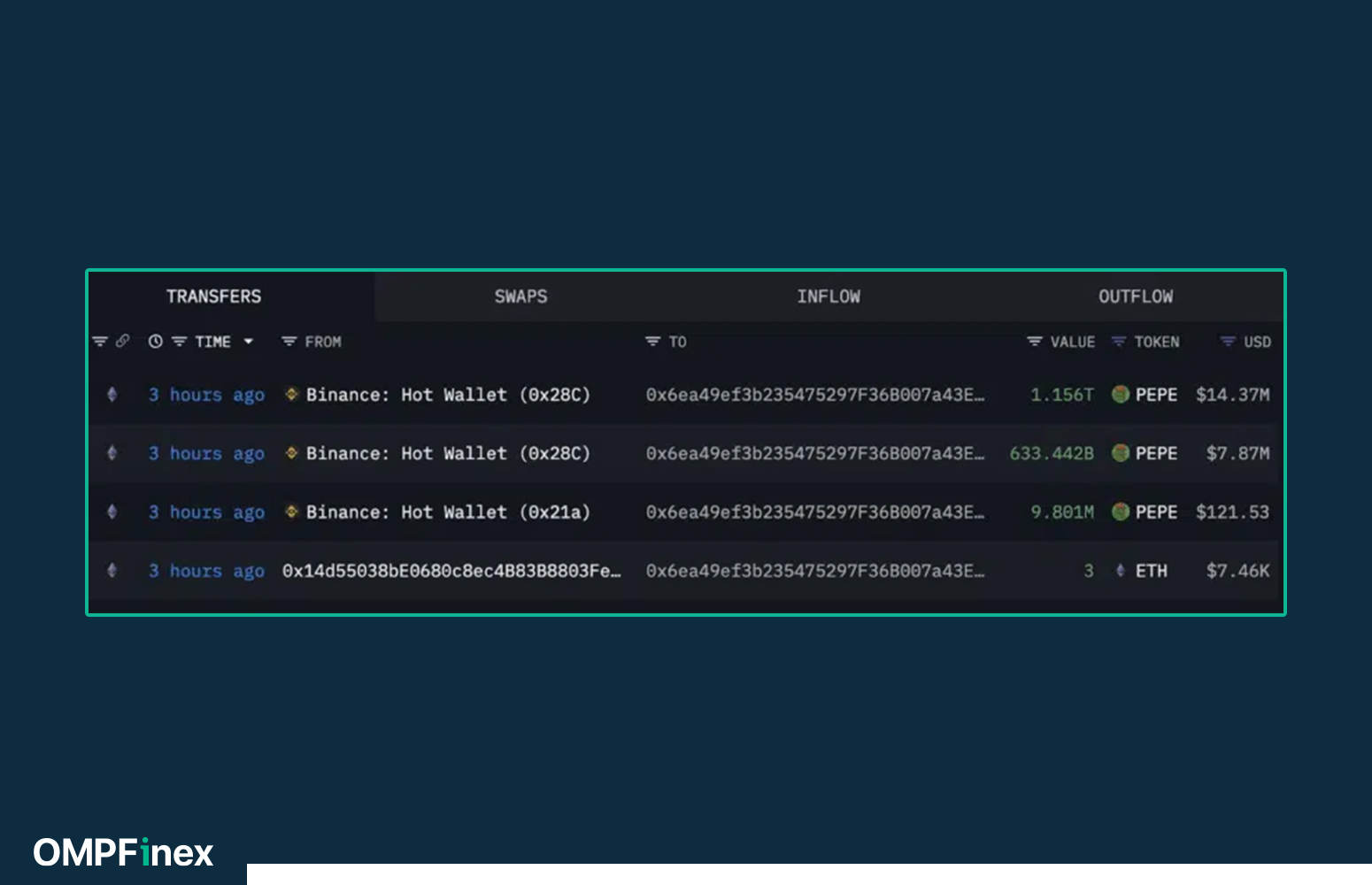
Task: Open the VALUE column filter
Action: tap(1034, 342)
